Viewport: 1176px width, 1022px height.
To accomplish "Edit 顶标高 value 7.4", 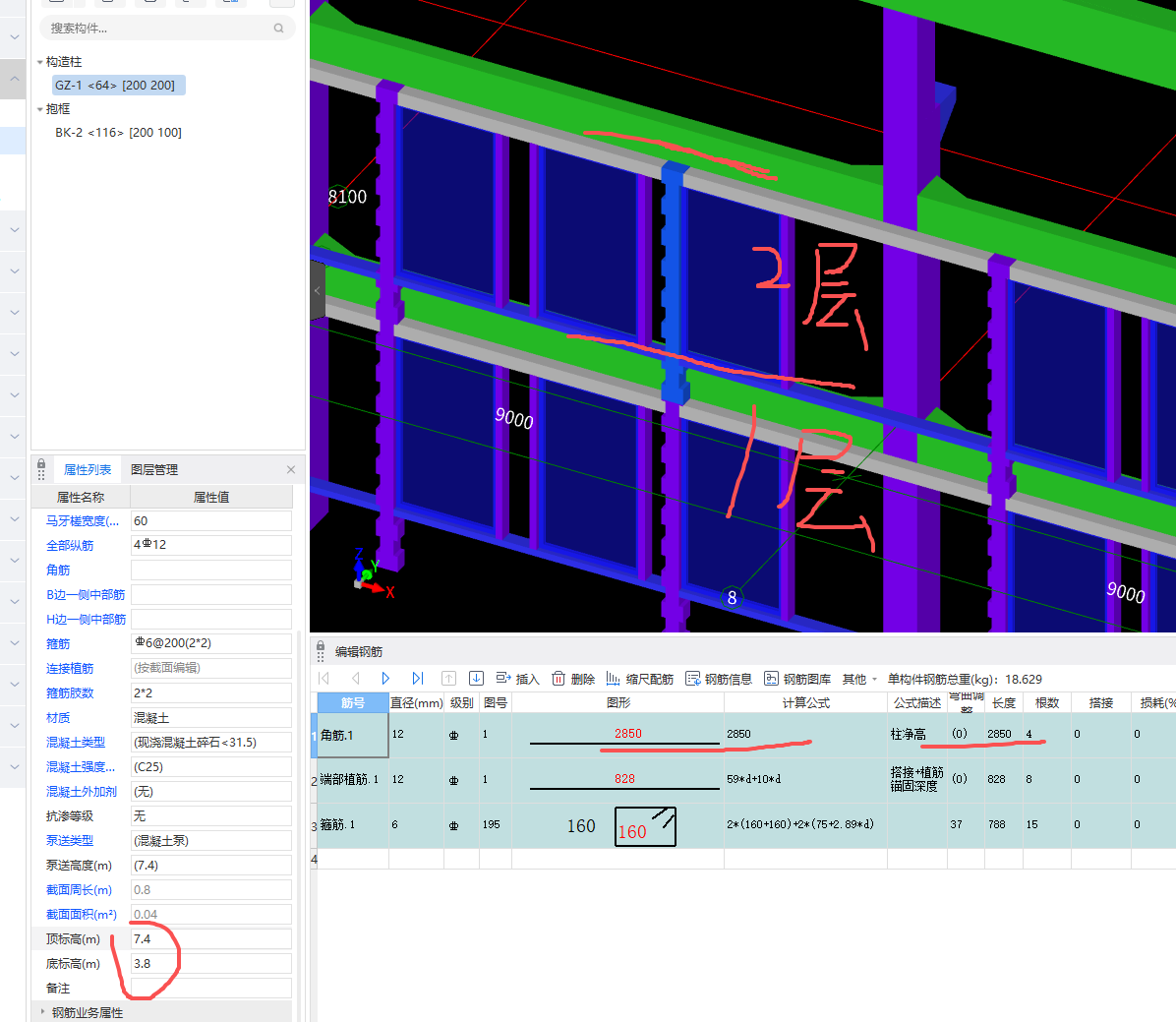I will click(210, 938).
